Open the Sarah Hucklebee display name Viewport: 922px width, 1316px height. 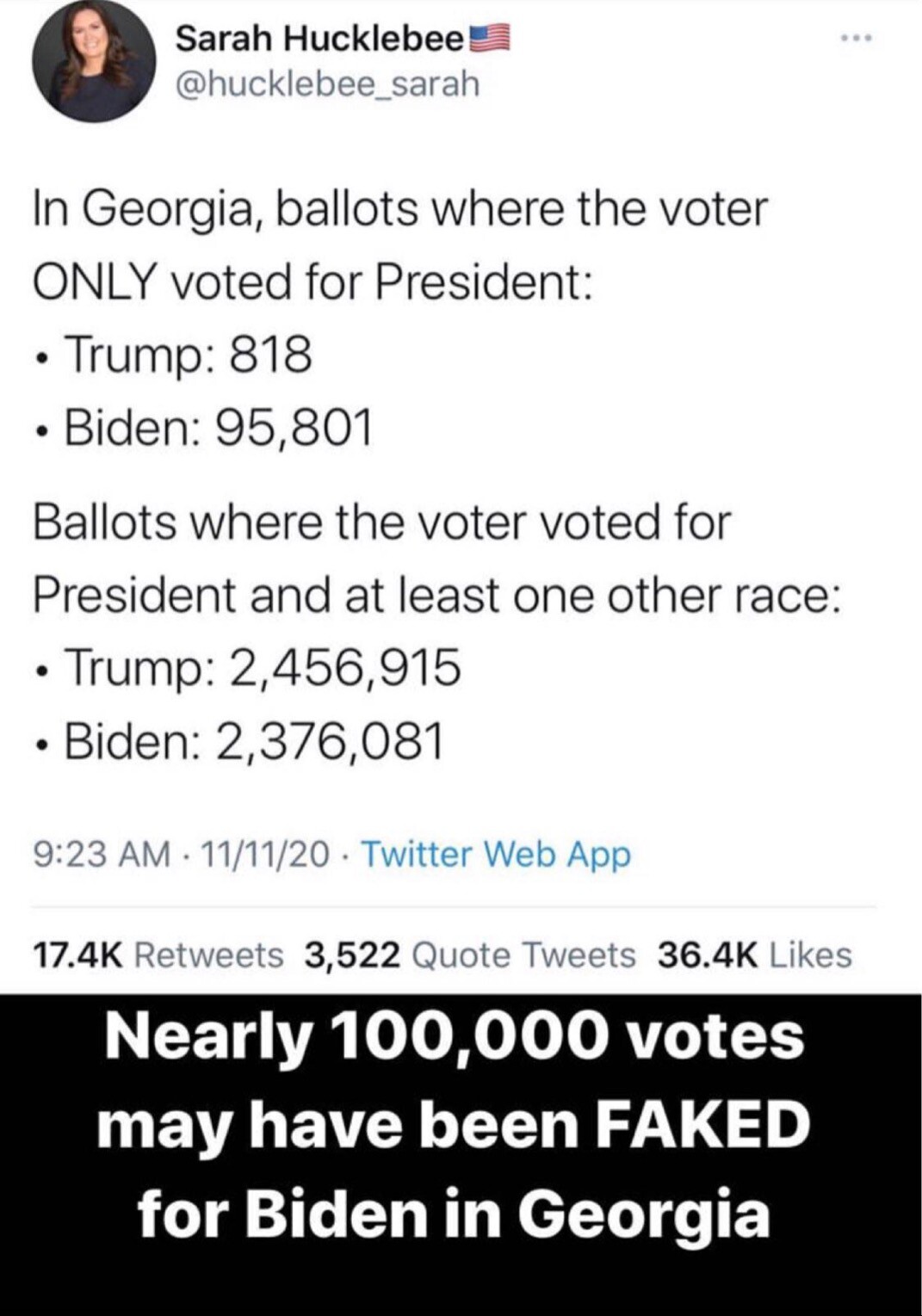tap(319, 39)
